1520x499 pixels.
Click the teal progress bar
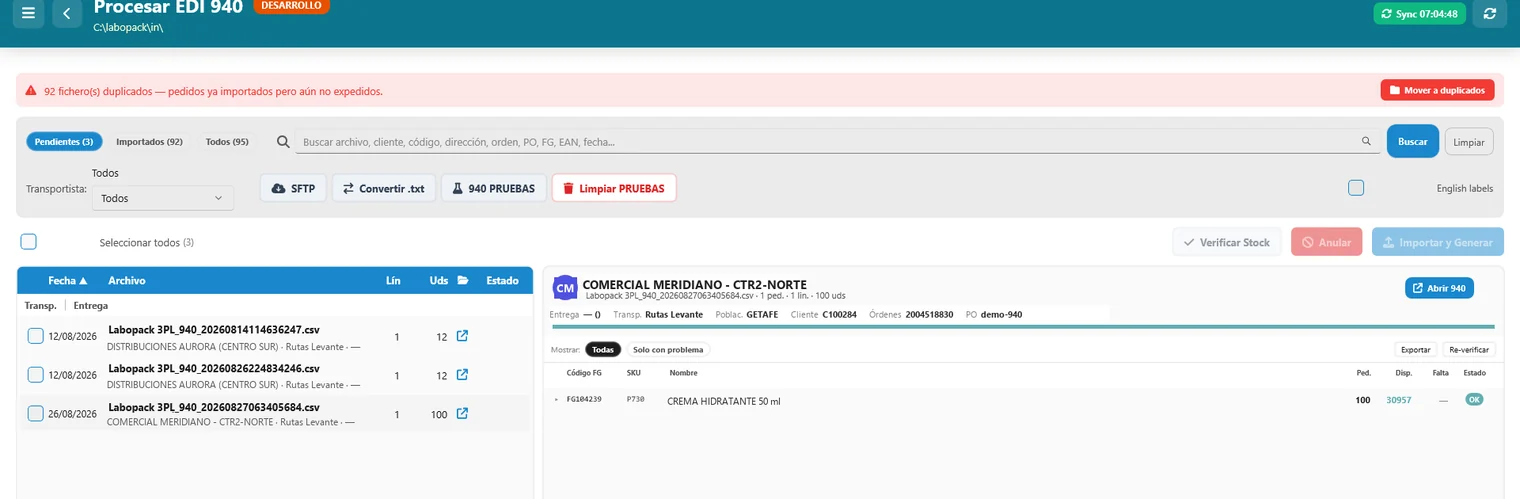tap(1022, 327)
